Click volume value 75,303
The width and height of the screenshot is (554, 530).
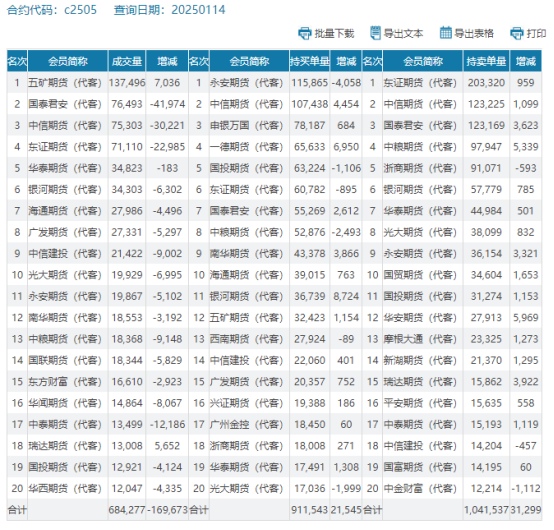coord(127,125)
